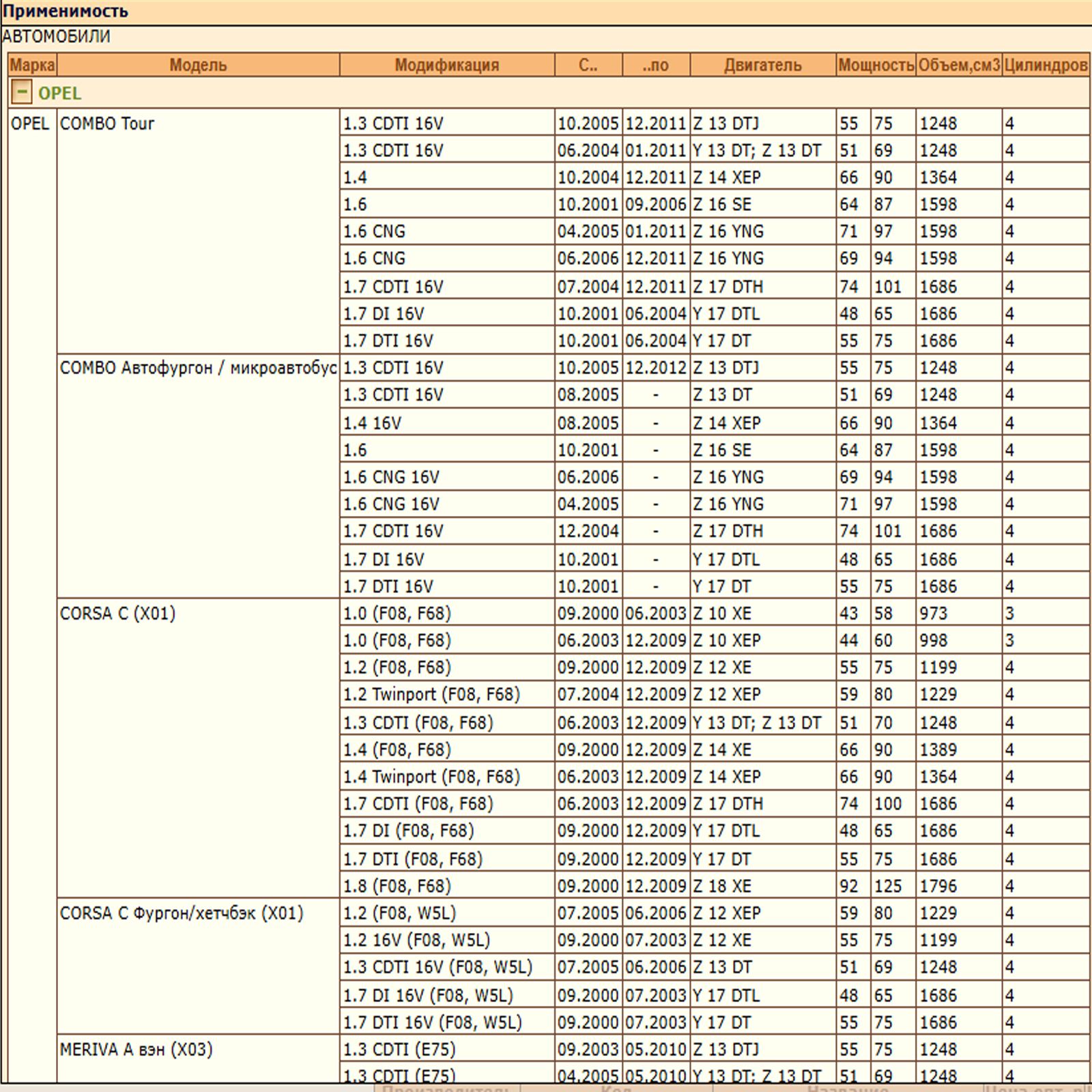Click the 1.8 (F08, F68) modification cell
Screen dimensions: 1092x1092
[x=397, y=886]
